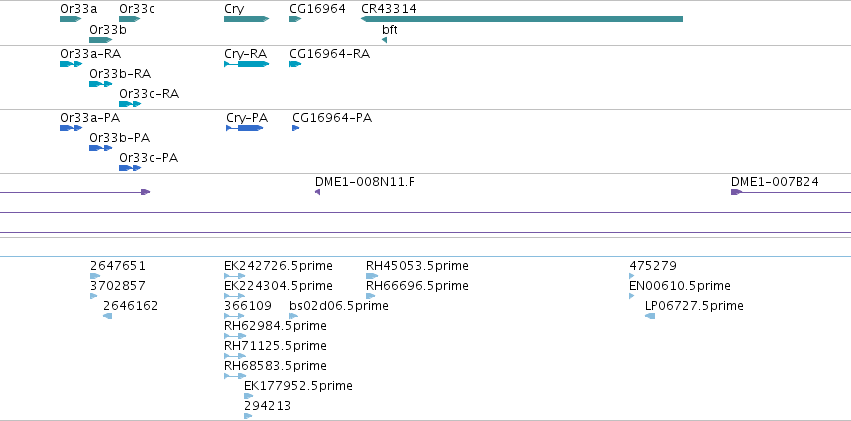Image resolution: width=851 pixels, height=421 pixels.
Task: Open the bs02d06.5prime feature label
Action: tap(339, 306)
